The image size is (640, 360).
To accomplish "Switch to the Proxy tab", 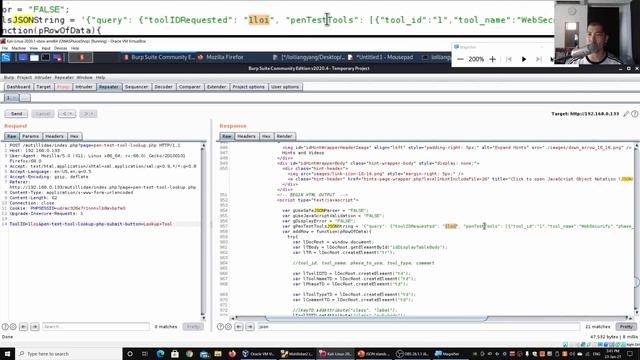I will point(63,87).
